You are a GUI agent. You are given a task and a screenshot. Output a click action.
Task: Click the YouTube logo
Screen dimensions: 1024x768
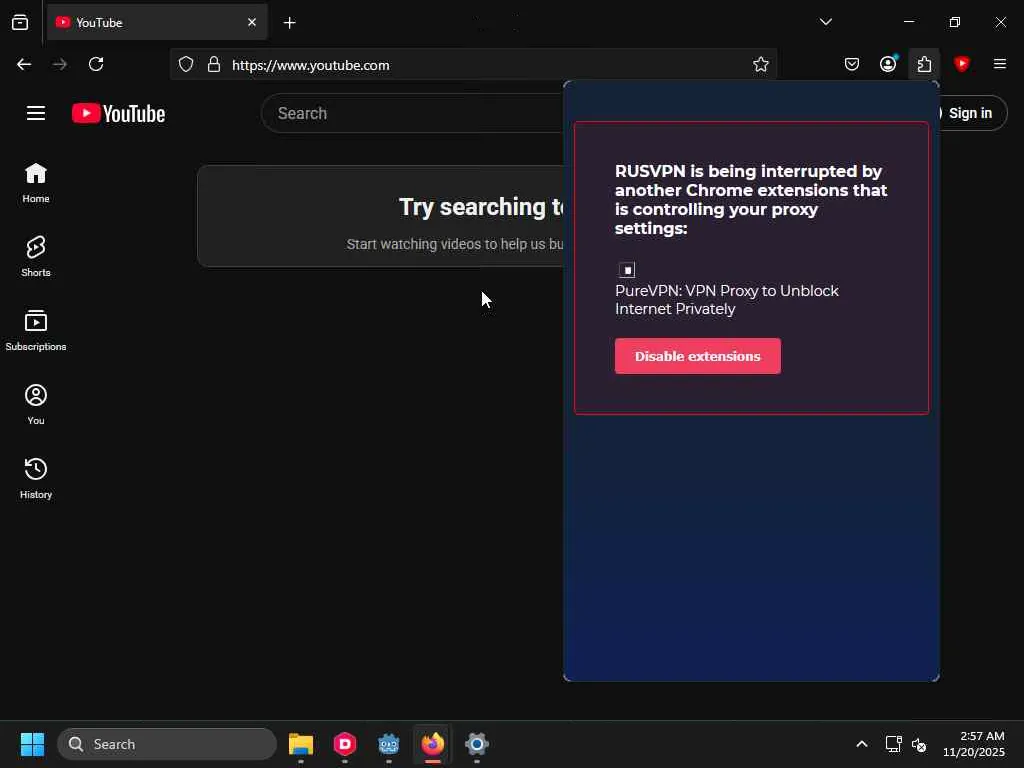[x=118, y=114]
